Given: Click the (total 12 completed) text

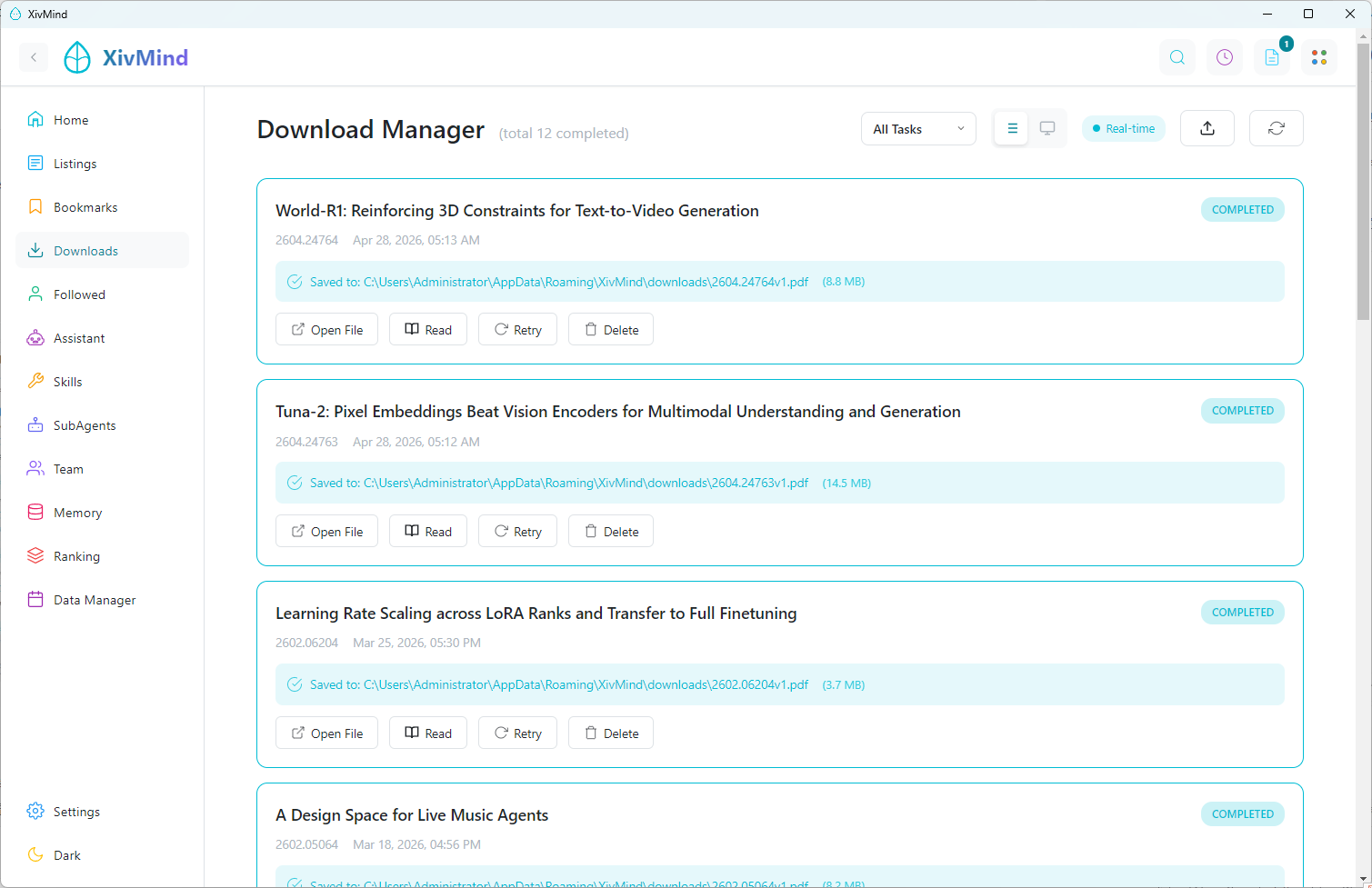Looking at the screenshot, I should (564, 134).
